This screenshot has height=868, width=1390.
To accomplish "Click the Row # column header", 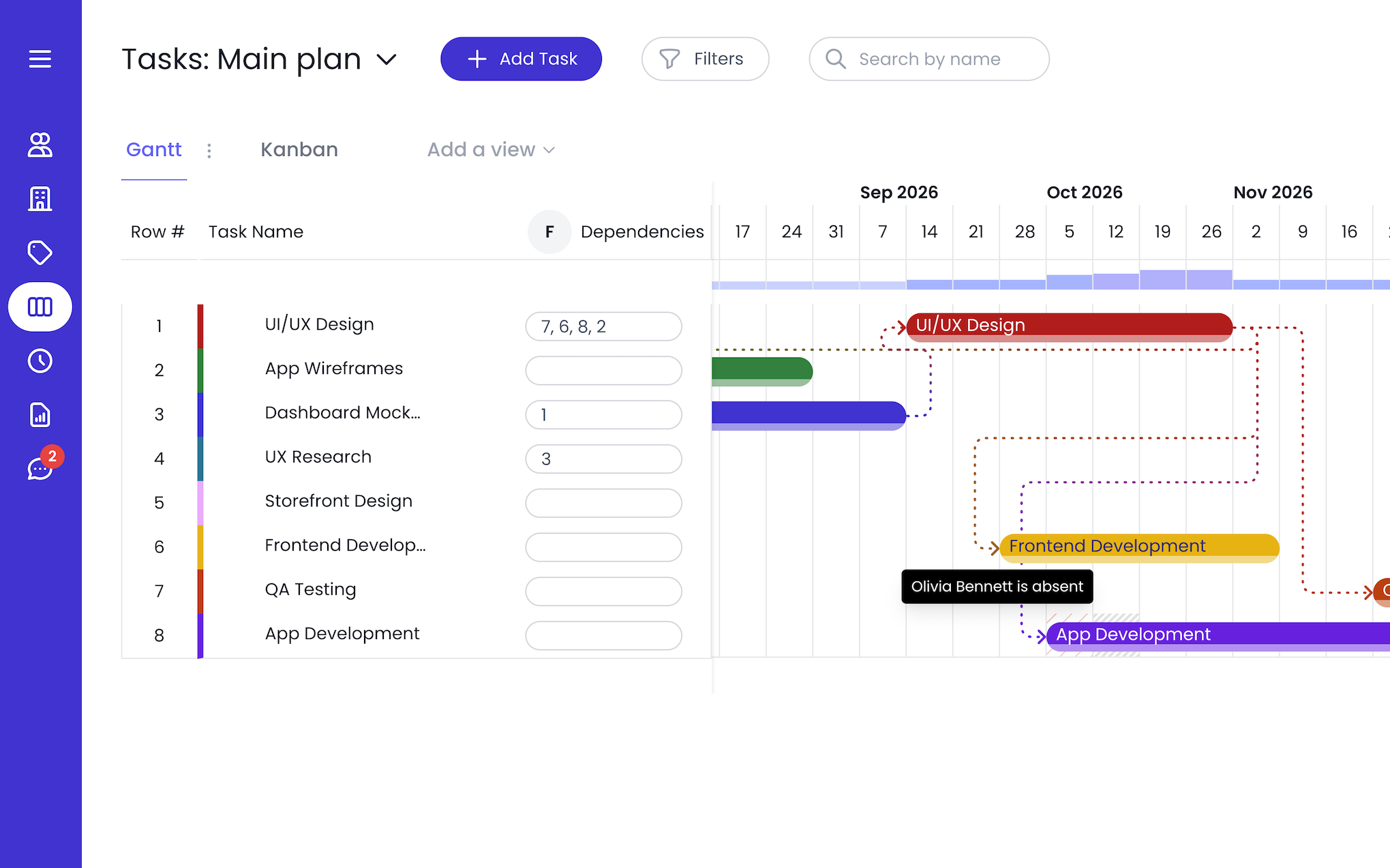I will click(157, 232).
